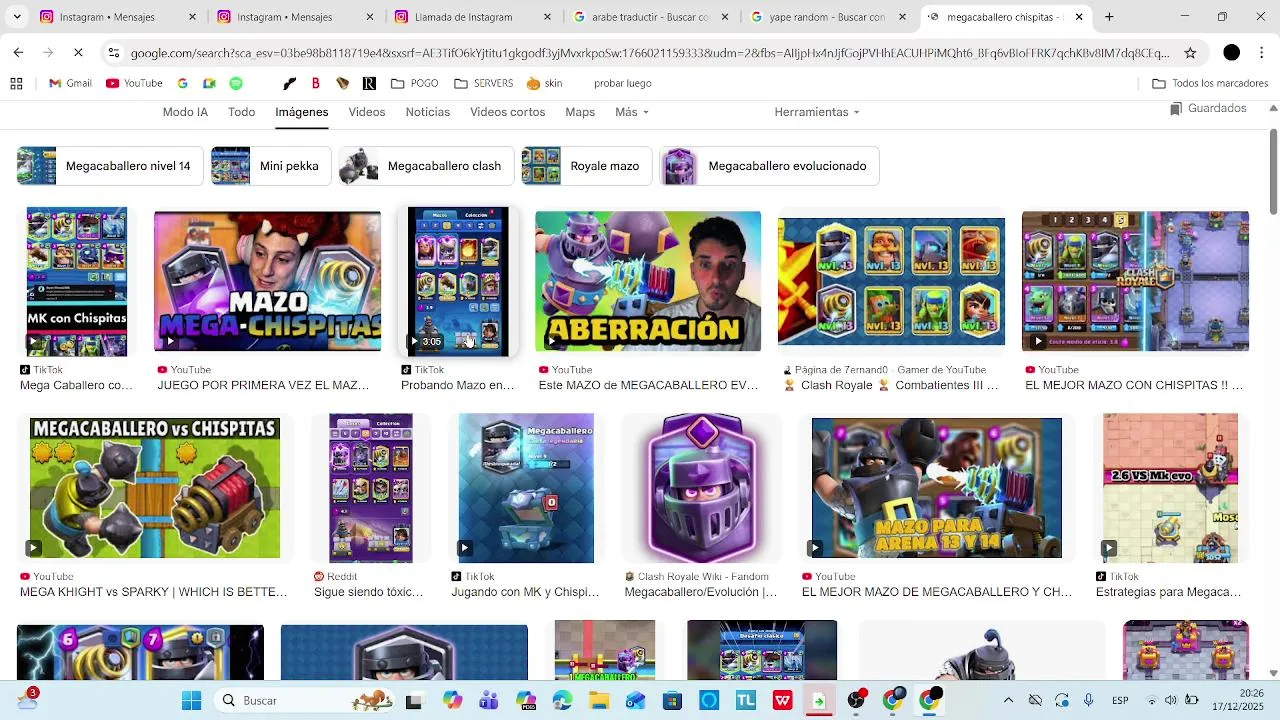Image resolution: width=1280 pixels, height=720 pixels.
Task: Click the microphone icon in system tray
Action: point(1089,700)
